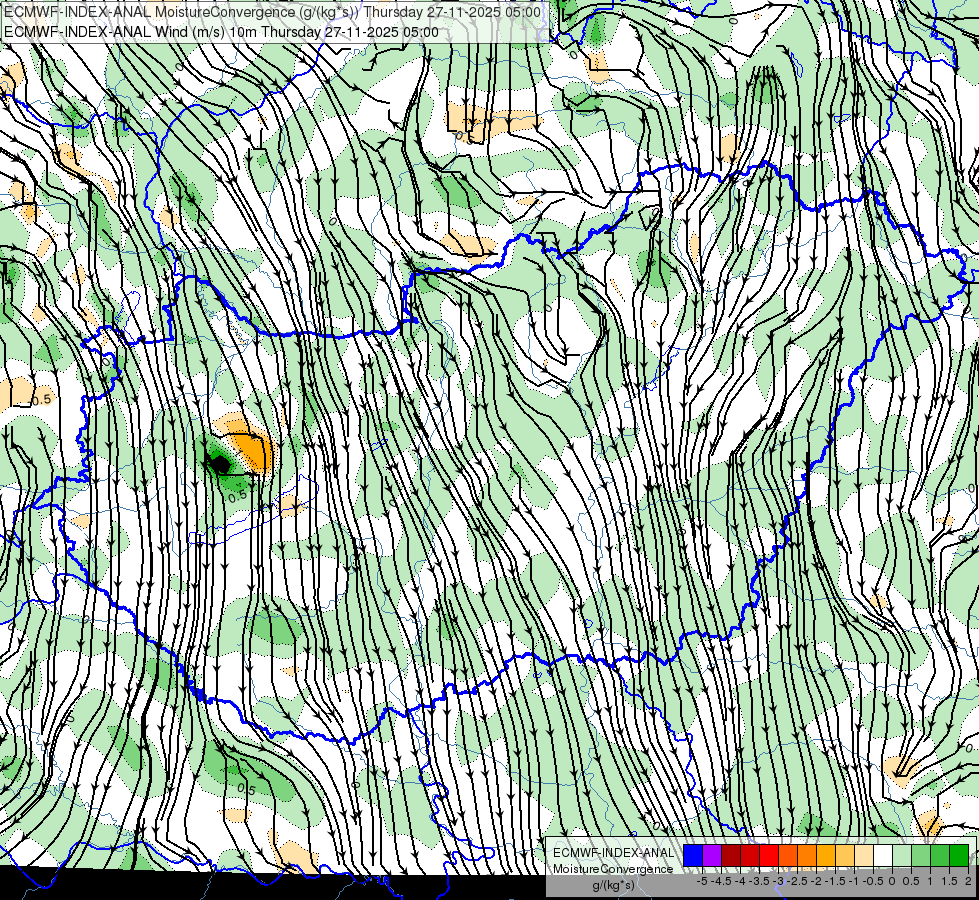
Task: Choose the red-orange legend swatch
Action: point(789,855)
